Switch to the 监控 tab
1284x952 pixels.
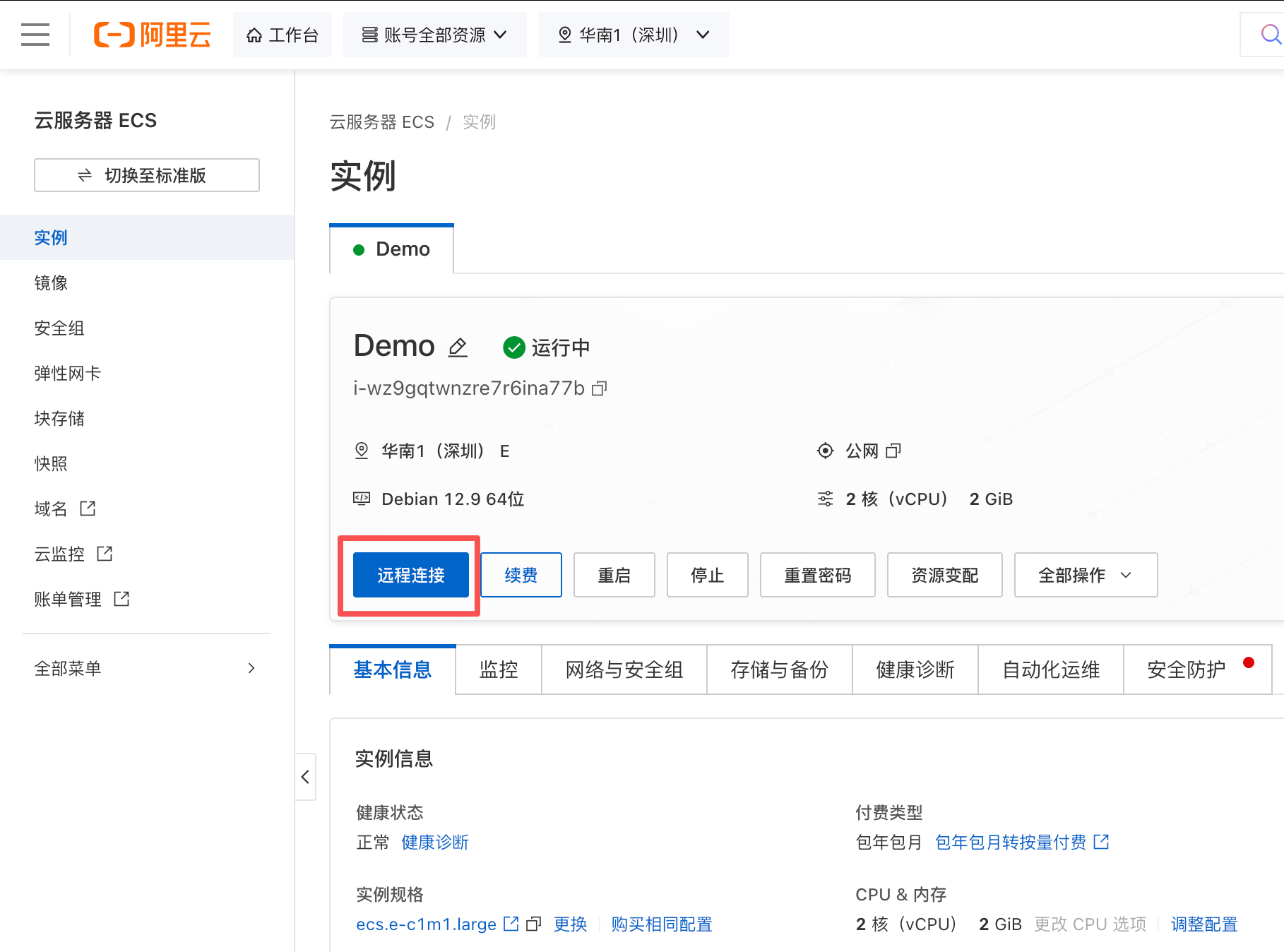[x=499, y=670]
